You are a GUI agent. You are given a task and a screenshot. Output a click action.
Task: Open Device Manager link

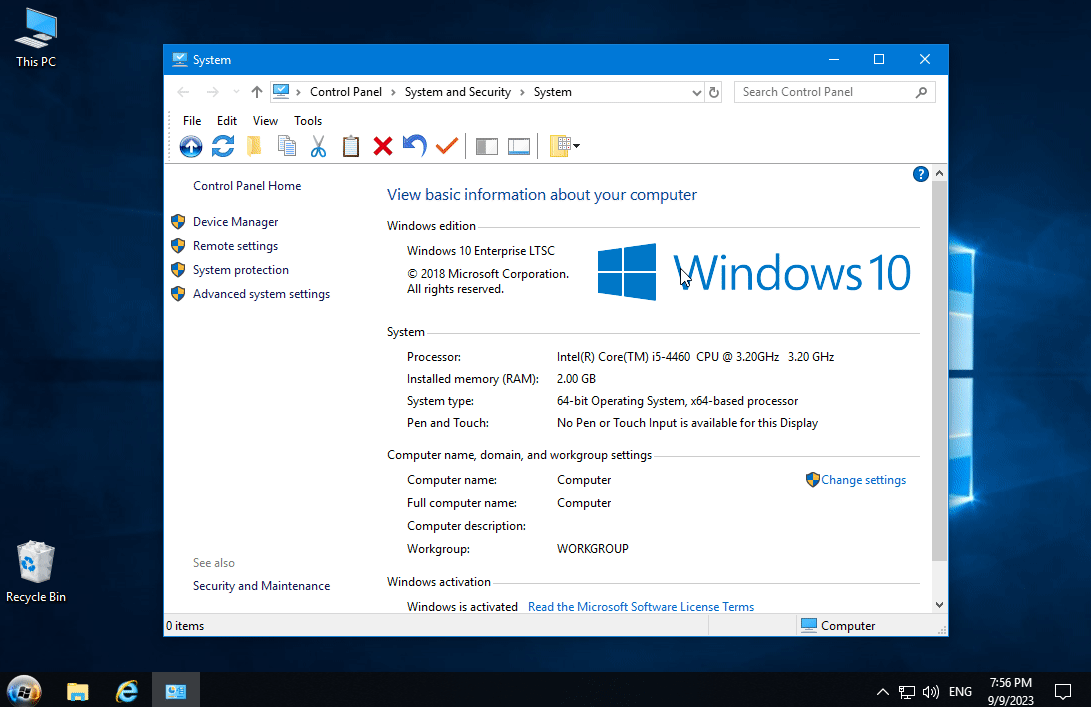[x=235, y=222]
